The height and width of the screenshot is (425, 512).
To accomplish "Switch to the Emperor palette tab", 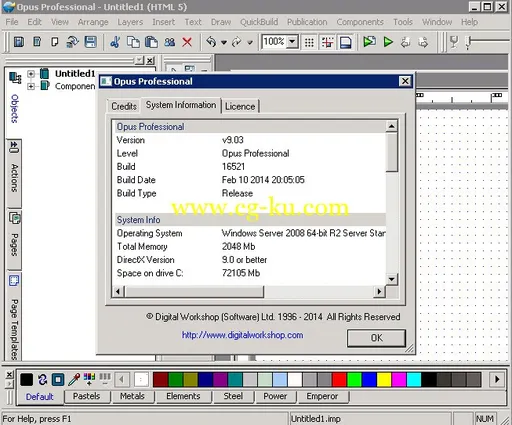I will click(322, 396).
